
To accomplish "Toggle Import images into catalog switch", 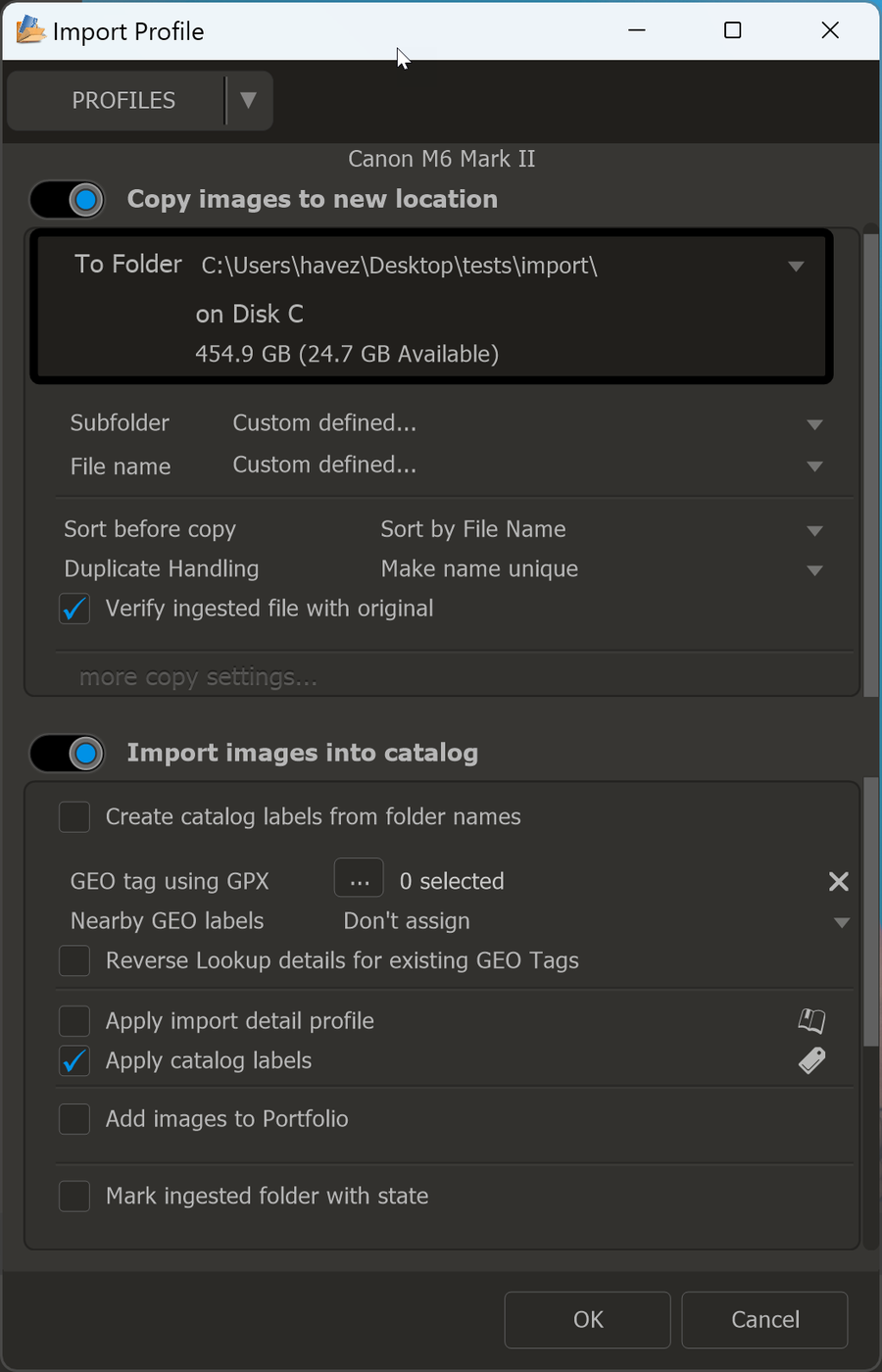I will click(x=67, y=754).
